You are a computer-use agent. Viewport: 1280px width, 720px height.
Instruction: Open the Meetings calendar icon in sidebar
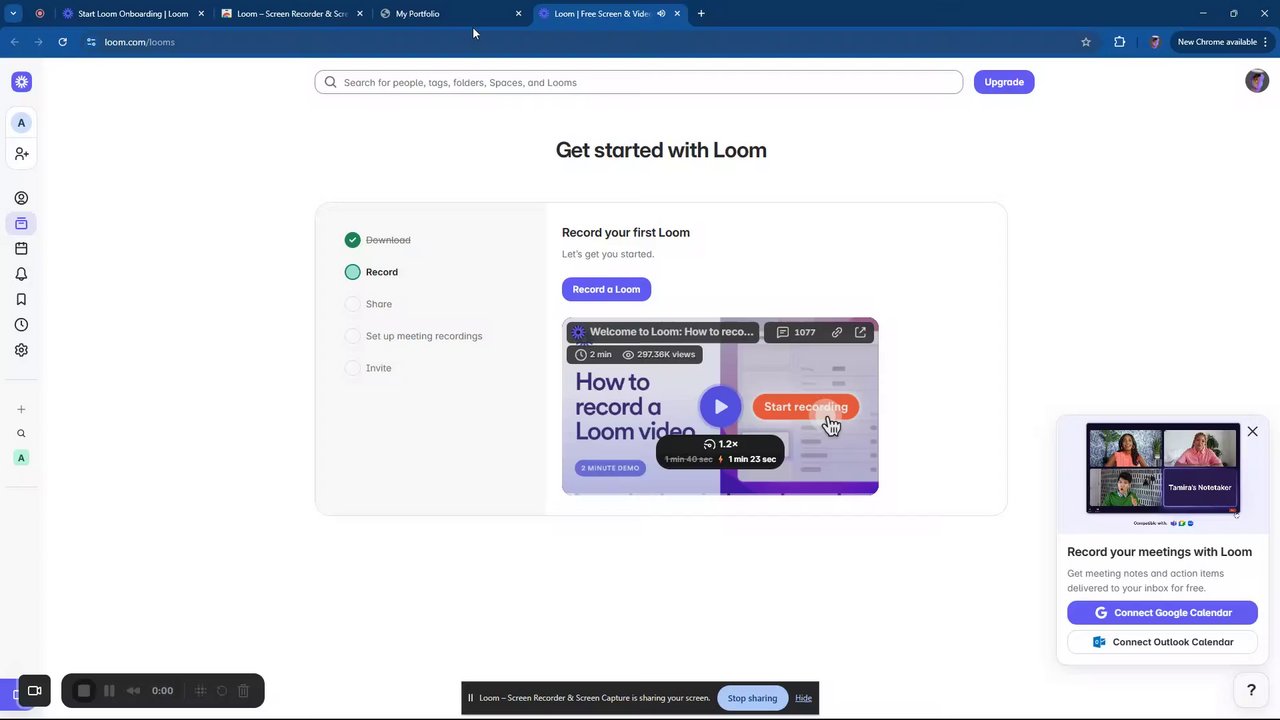click(x=21, y=249)
